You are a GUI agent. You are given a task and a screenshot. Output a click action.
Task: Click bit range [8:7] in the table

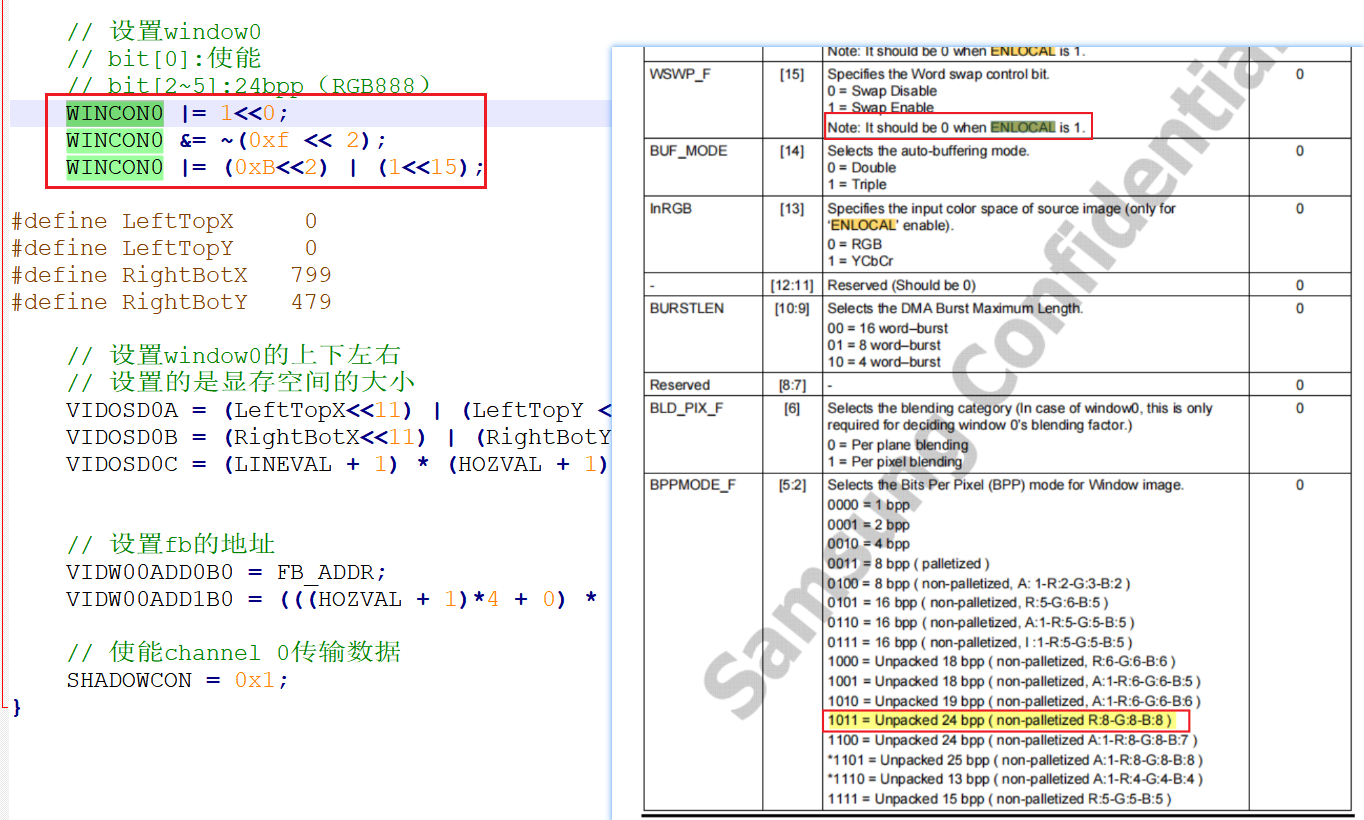tap(791, 385)
